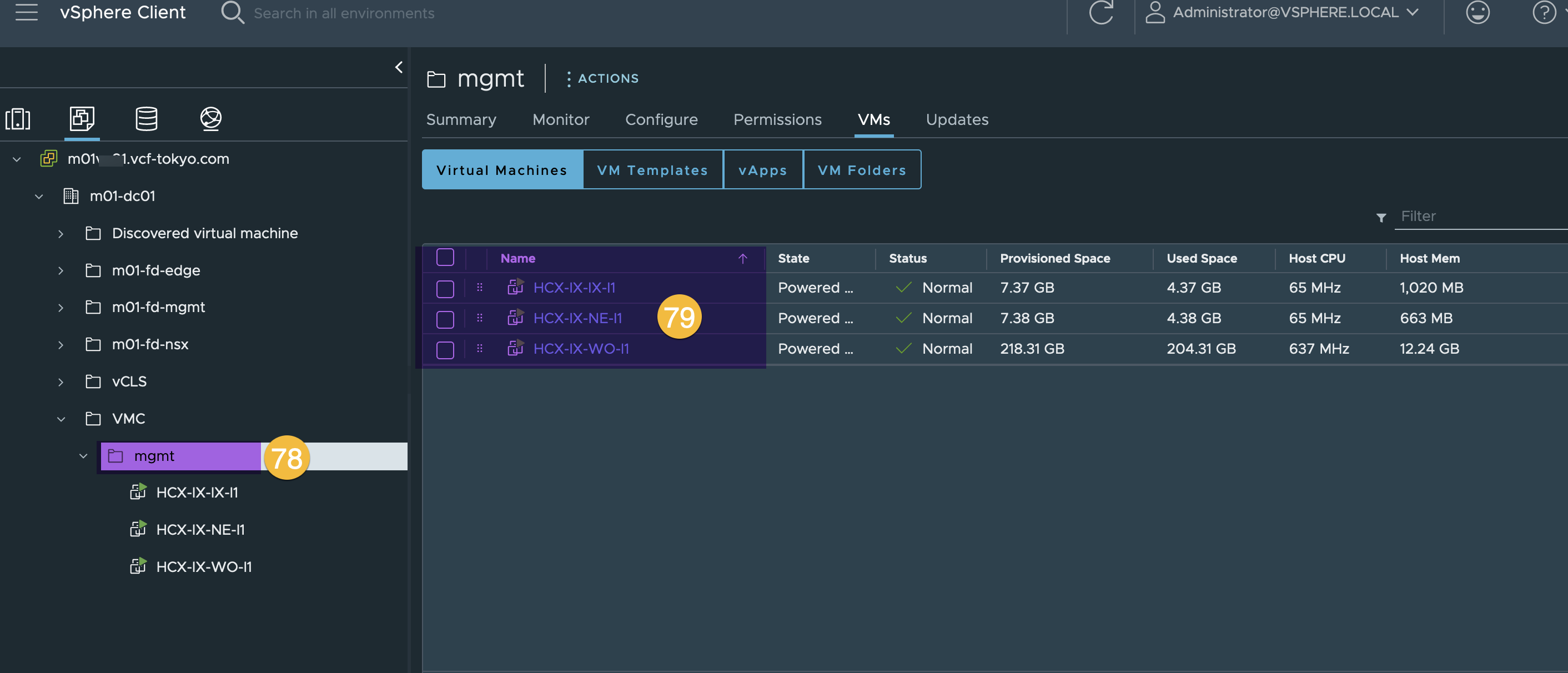
Task: Click the VM icon beside HCX-IX-WO-I1 in tree
Action: pos(138,566)
